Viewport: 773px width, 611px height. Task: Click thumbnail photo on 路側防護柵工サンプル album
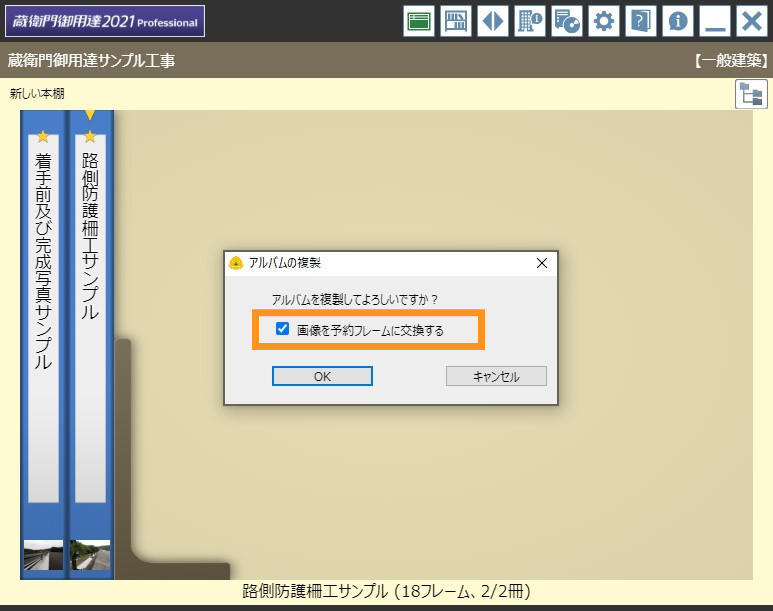click(90, 555)
